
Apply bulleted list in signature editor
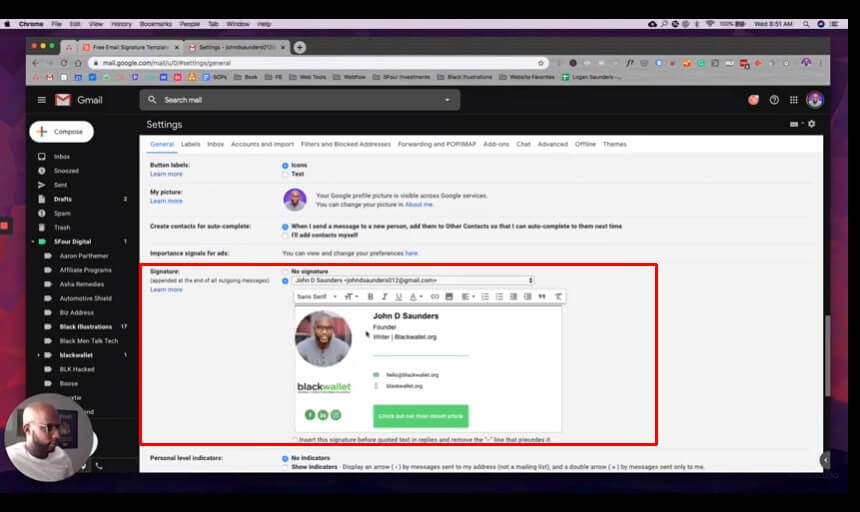(x=499, y=297)
